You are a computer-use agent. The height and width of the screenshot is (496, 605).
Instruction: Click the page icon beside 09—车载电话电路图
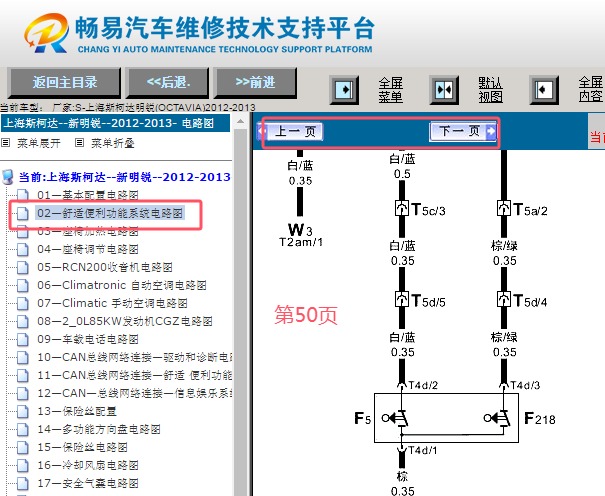tap(23, 339)
